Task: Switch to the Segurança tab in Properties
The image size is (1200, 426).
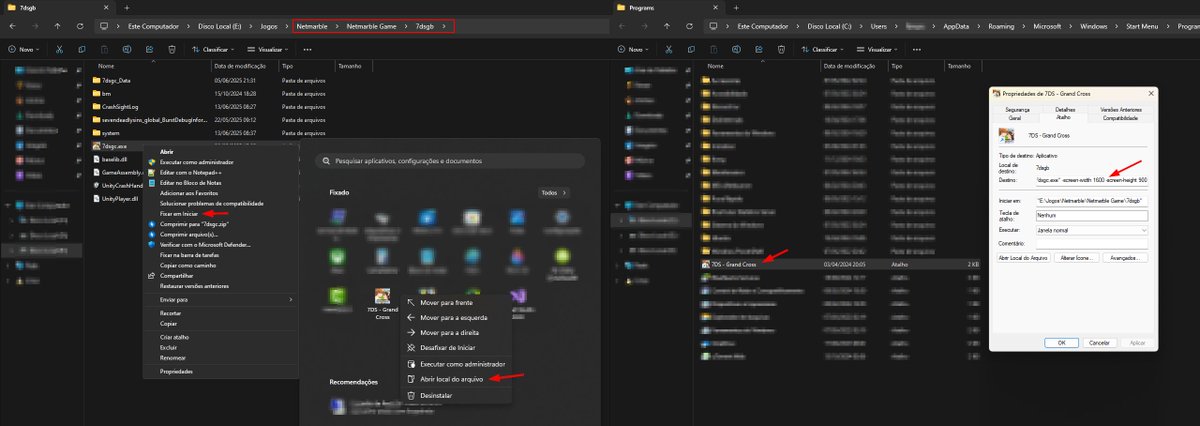Action: click(x=1015, y=108)
